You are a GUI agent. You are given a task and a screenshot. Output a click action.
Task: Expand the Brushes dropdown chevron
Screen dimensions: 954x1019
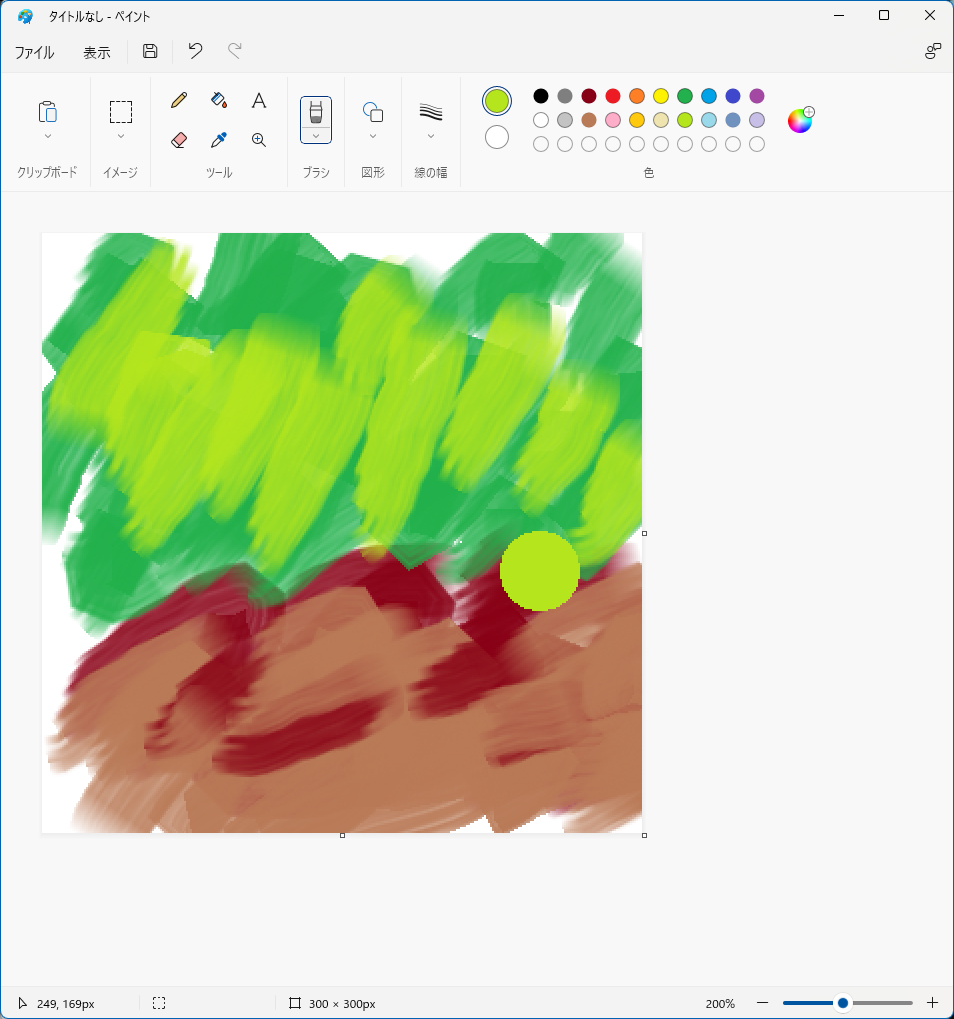pyautogui.click(x=316, y=136)
